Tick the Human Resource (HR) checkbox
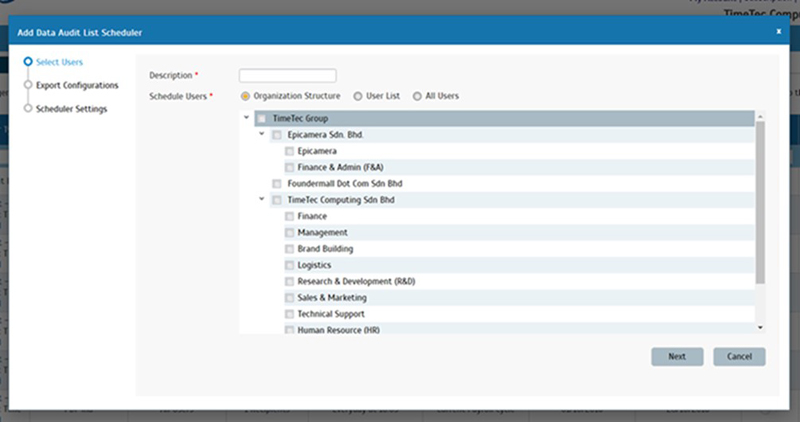The image size is (800, 422). tap(289, 330)
